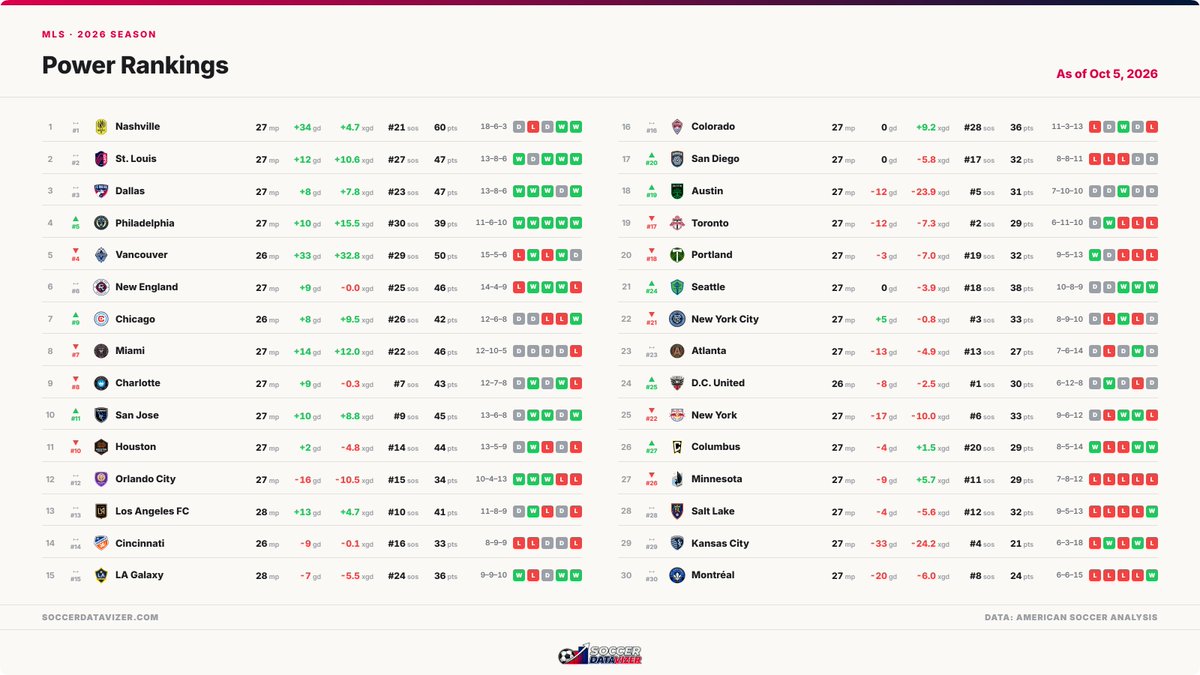1200x675 pixels.
Task: Click the Nashville team name
Action: click(138, 127)
